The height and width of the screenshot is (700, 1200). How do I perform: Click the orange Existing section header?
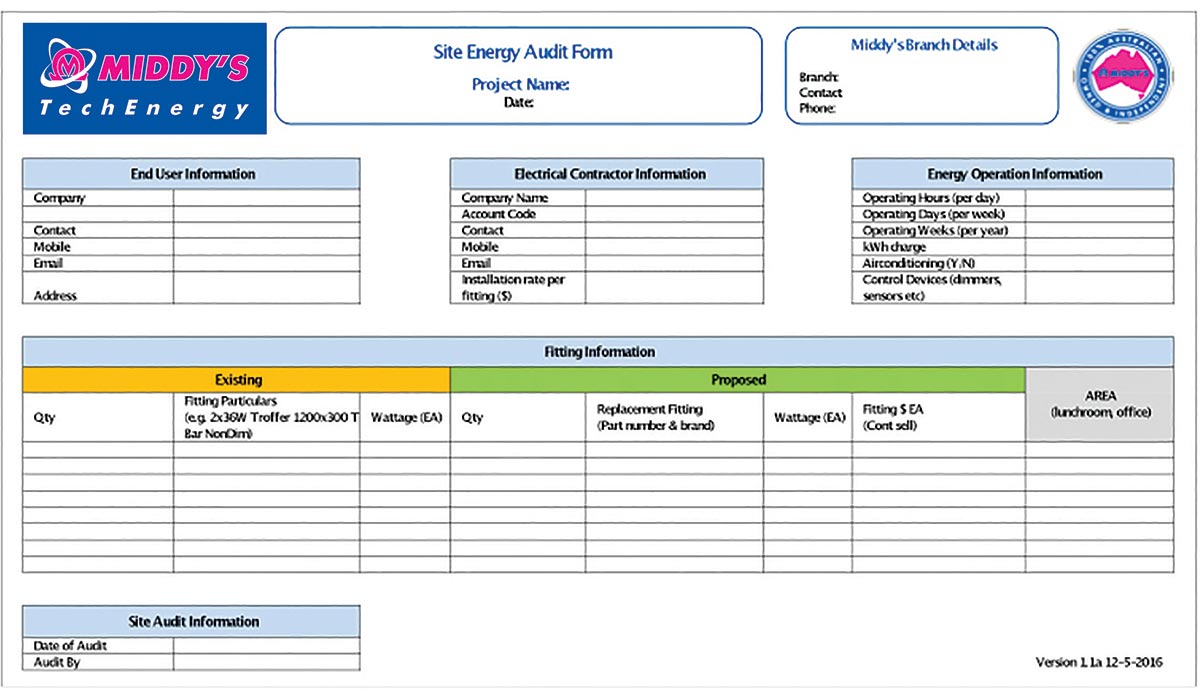236,380
